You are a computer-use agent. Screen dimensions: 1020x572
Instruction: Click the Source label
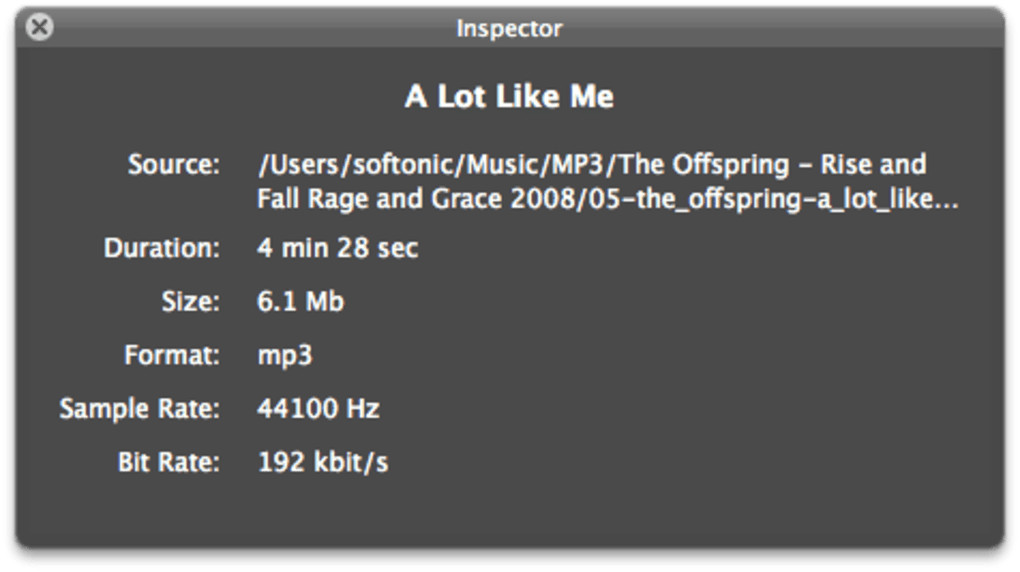click(174, 164)
